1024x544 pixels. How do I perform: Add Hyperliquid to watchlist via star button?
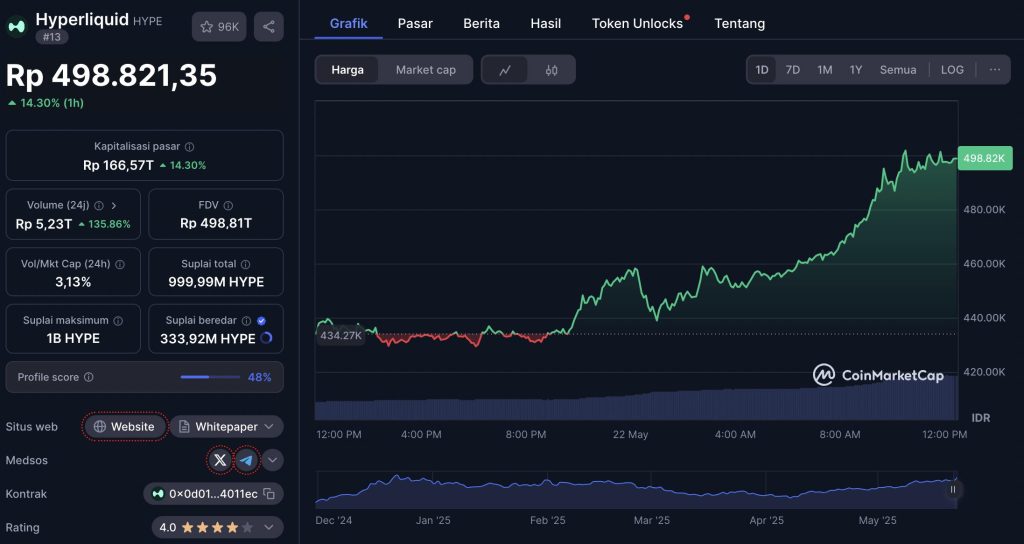click(219, 27)
